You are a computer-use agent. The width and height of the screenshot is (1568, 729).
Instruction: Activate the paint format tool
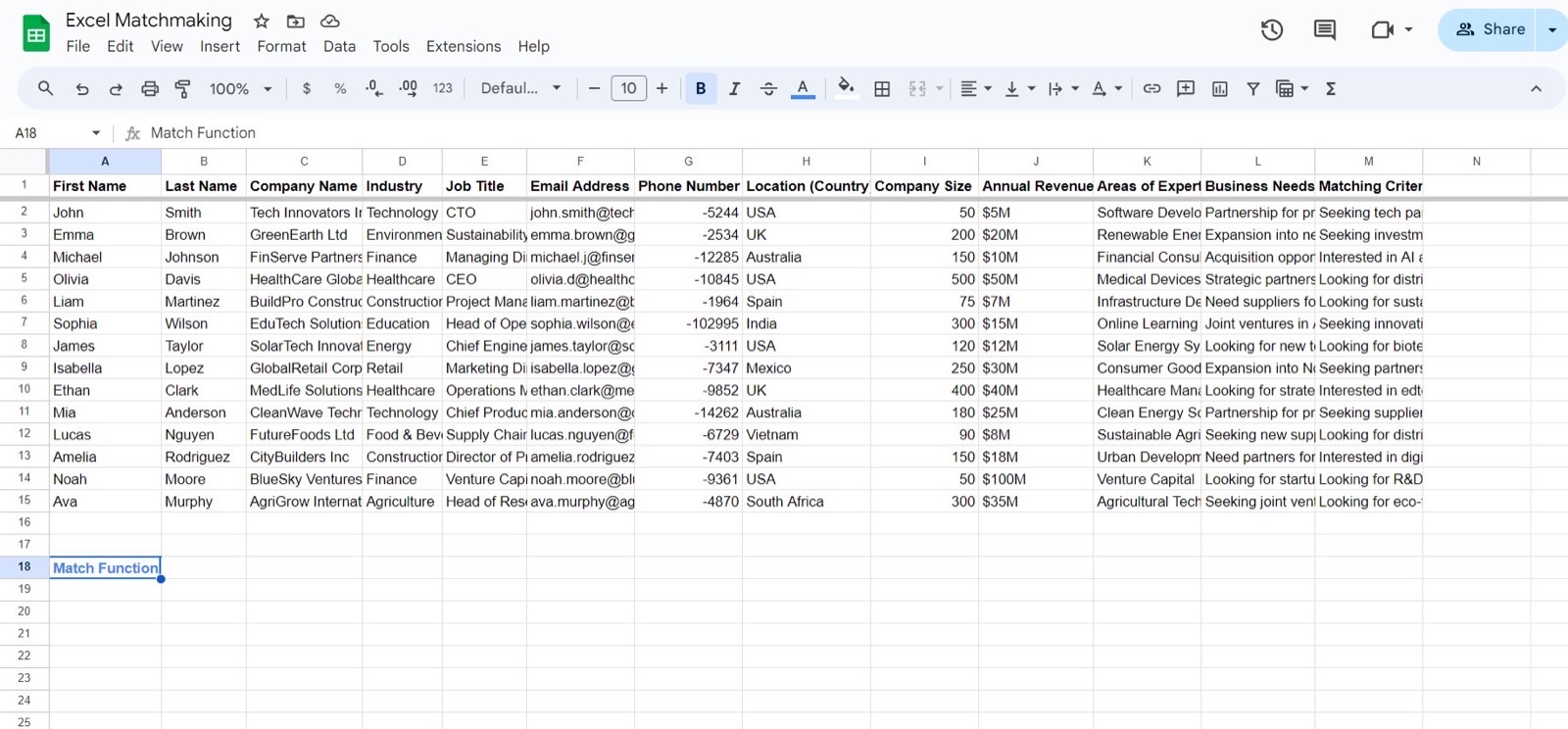182,88
